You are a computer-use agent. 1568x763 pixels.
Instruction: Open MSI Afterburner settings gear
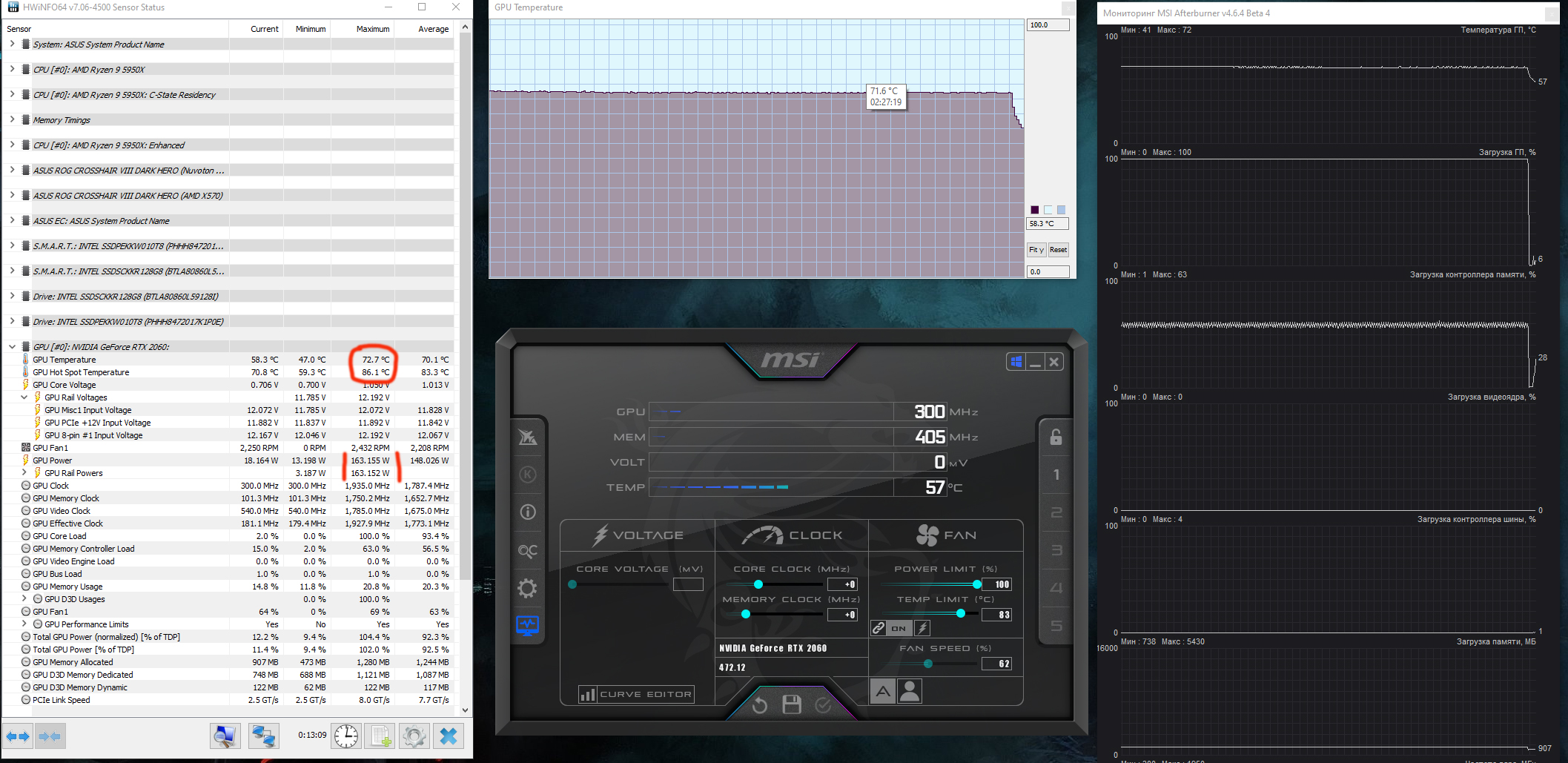[x=527, y=589]
